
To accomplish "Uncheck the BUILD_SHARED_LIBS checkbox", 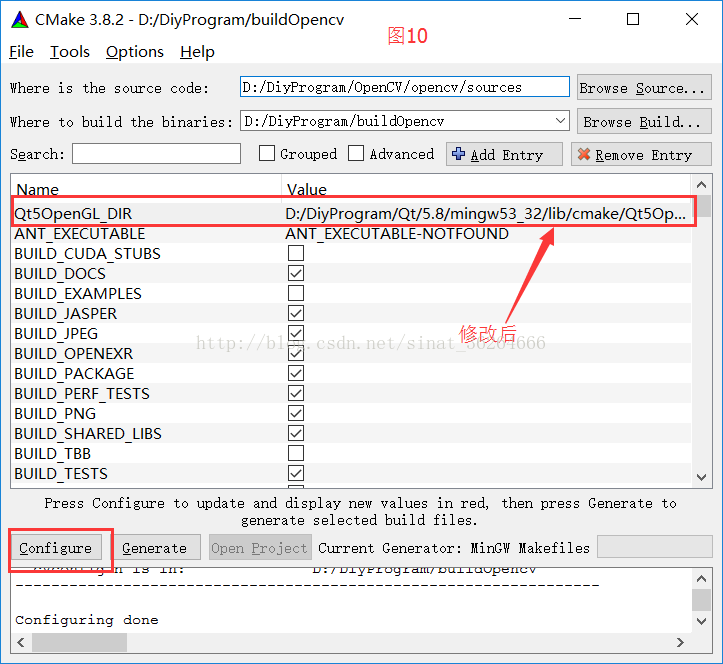I will (x=296, y=433).
